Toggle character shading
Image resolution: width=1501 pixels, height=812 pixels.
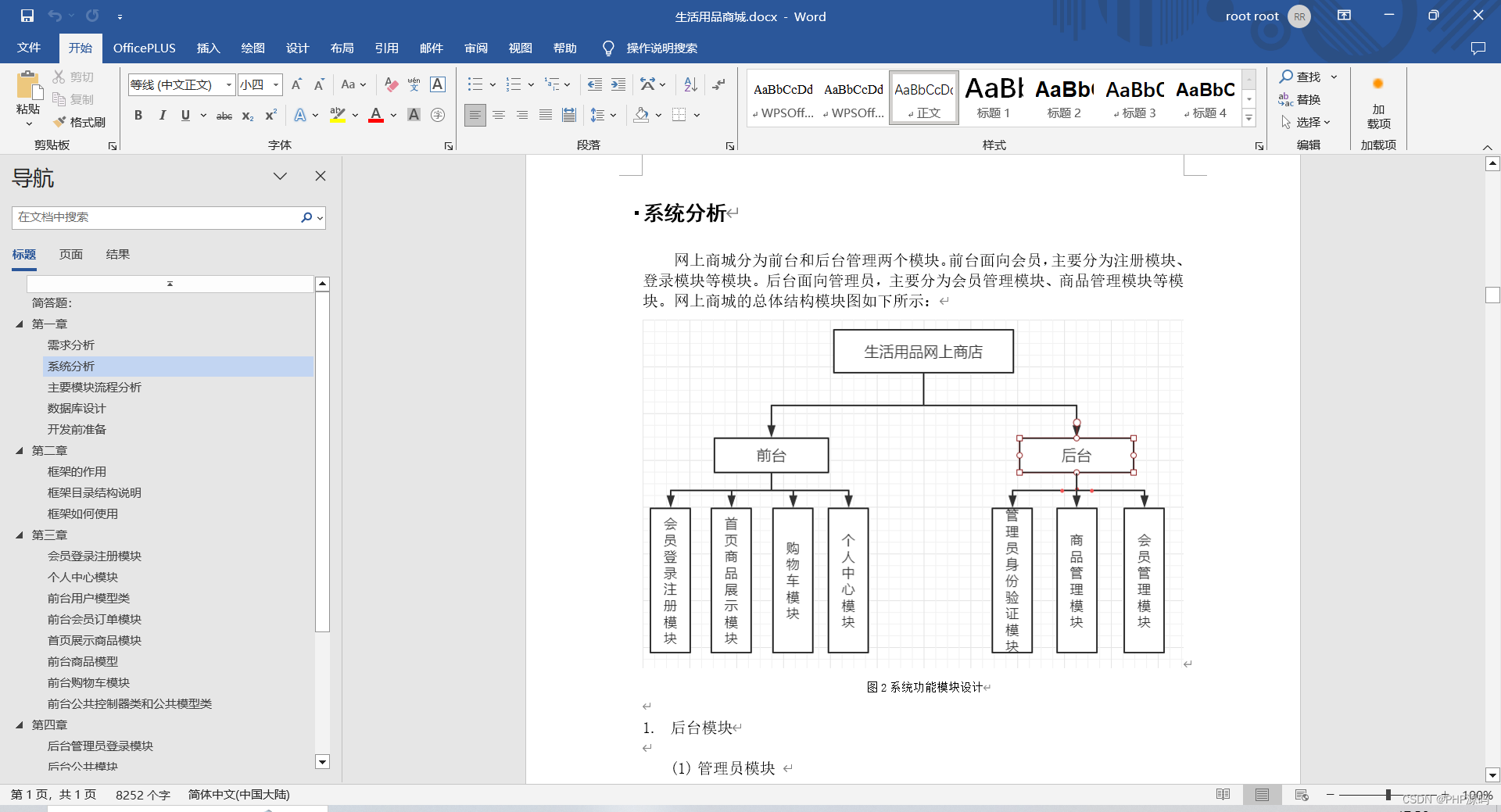click(x=414, y=115)
